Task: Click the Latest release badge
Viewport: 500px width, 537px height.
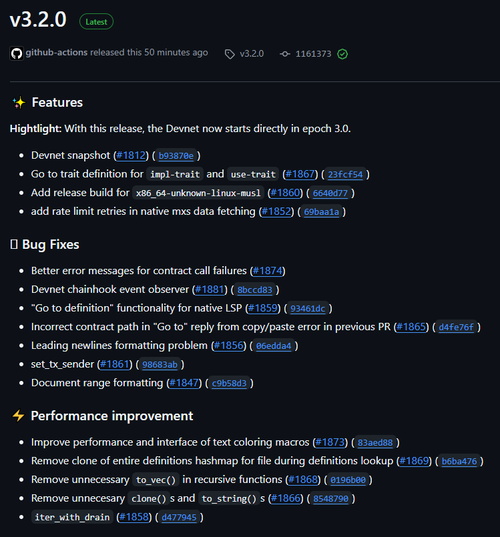Action: [x=96, y=22]
